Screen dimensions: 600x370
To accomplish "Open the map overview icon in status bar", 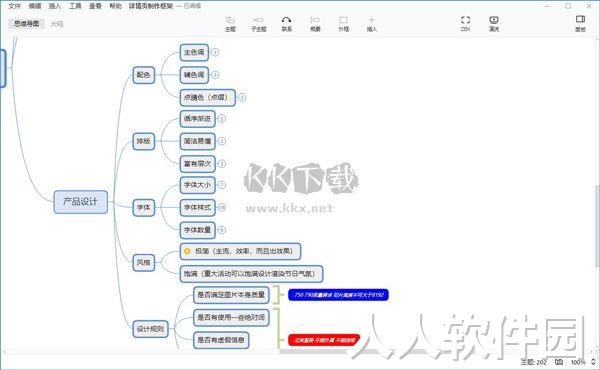I will (x=559, y=362).
